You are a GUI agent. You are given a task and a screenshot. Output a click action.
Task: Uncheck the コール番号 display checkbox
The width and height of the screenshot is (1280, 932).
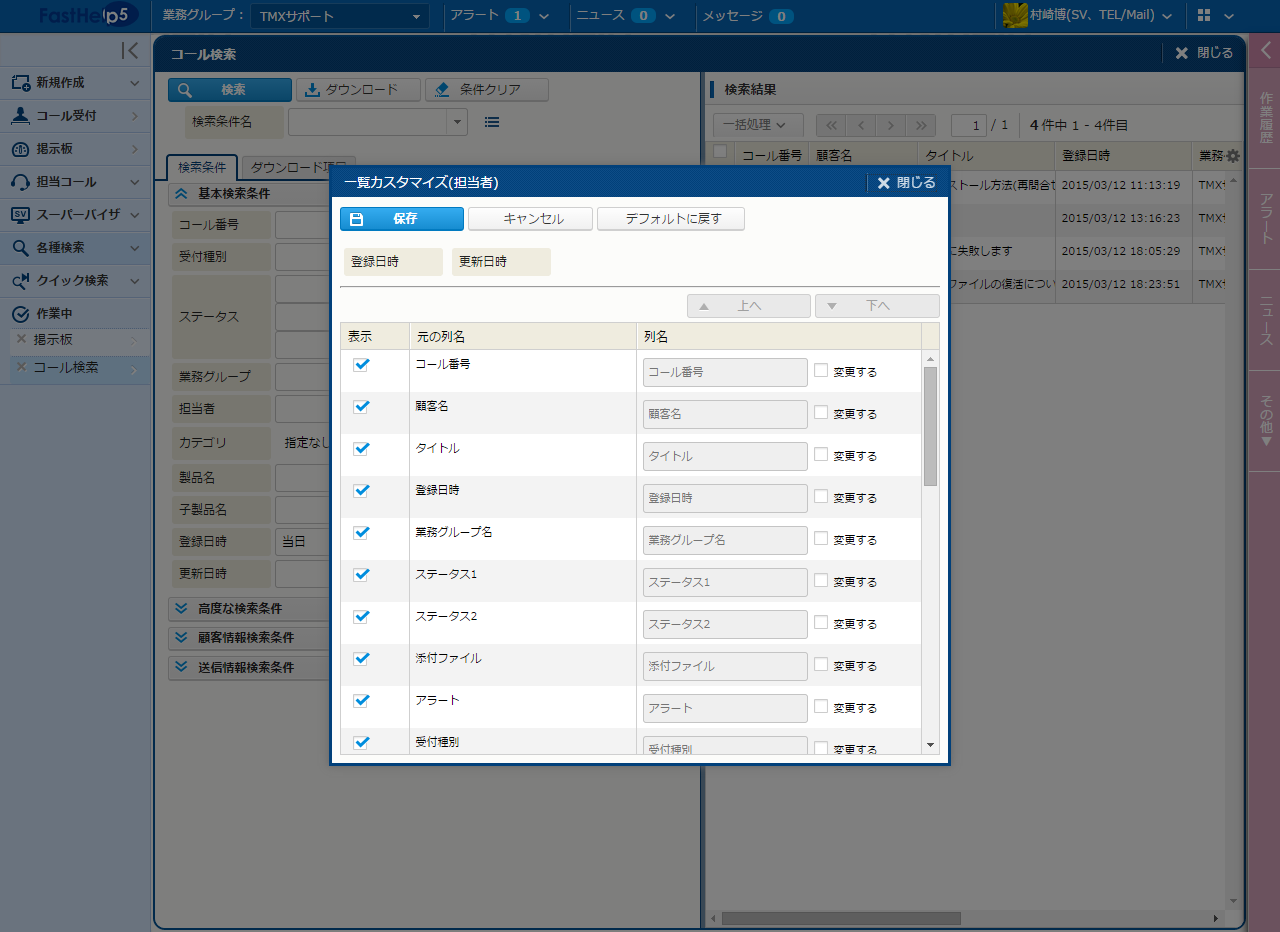tap(362, 365)
